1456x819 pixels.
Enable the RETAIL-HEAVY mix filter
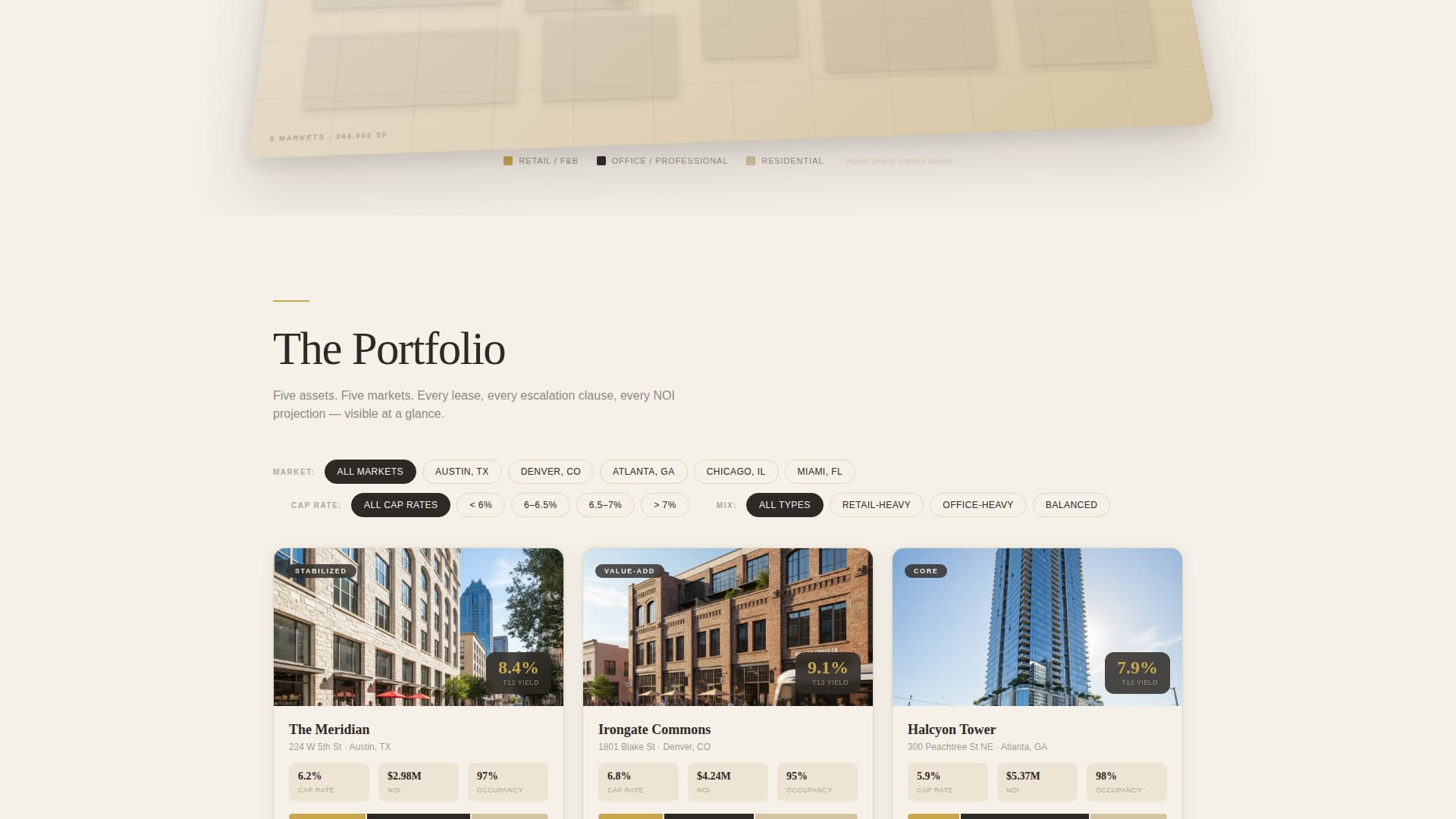pos(876,504)
